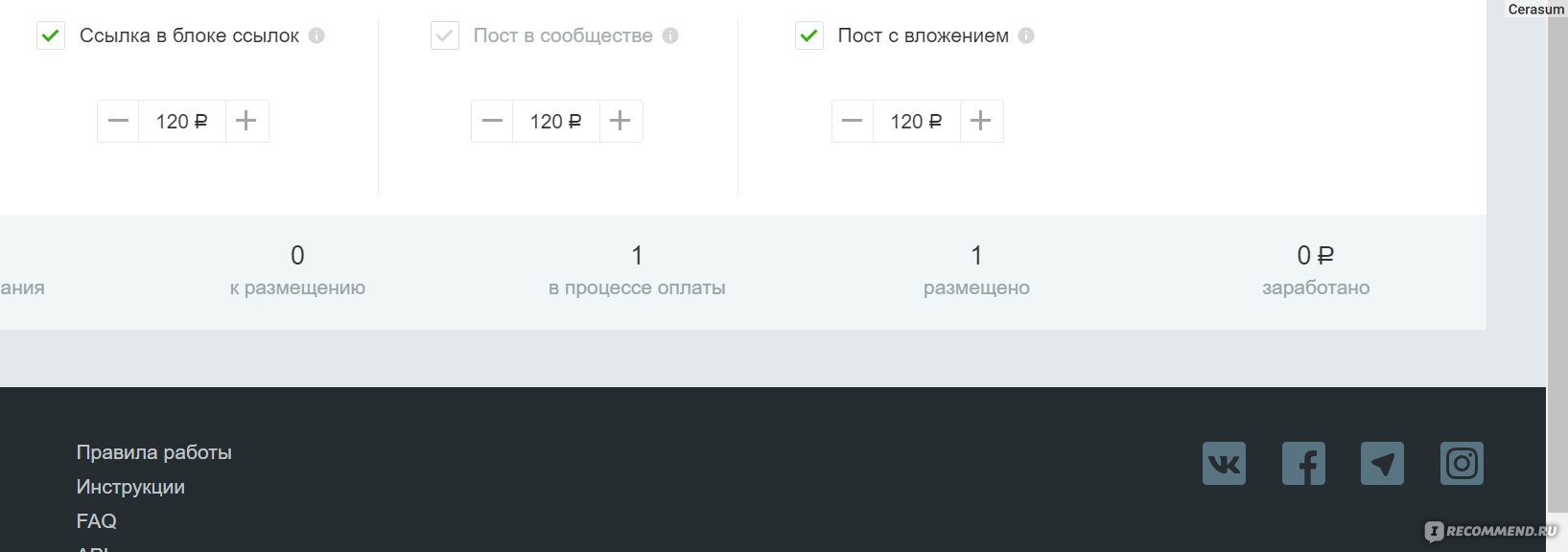The image size is (1568, 552).
Task: Decrease price for Ссылка в блоке ссылок
Action: 118,121
